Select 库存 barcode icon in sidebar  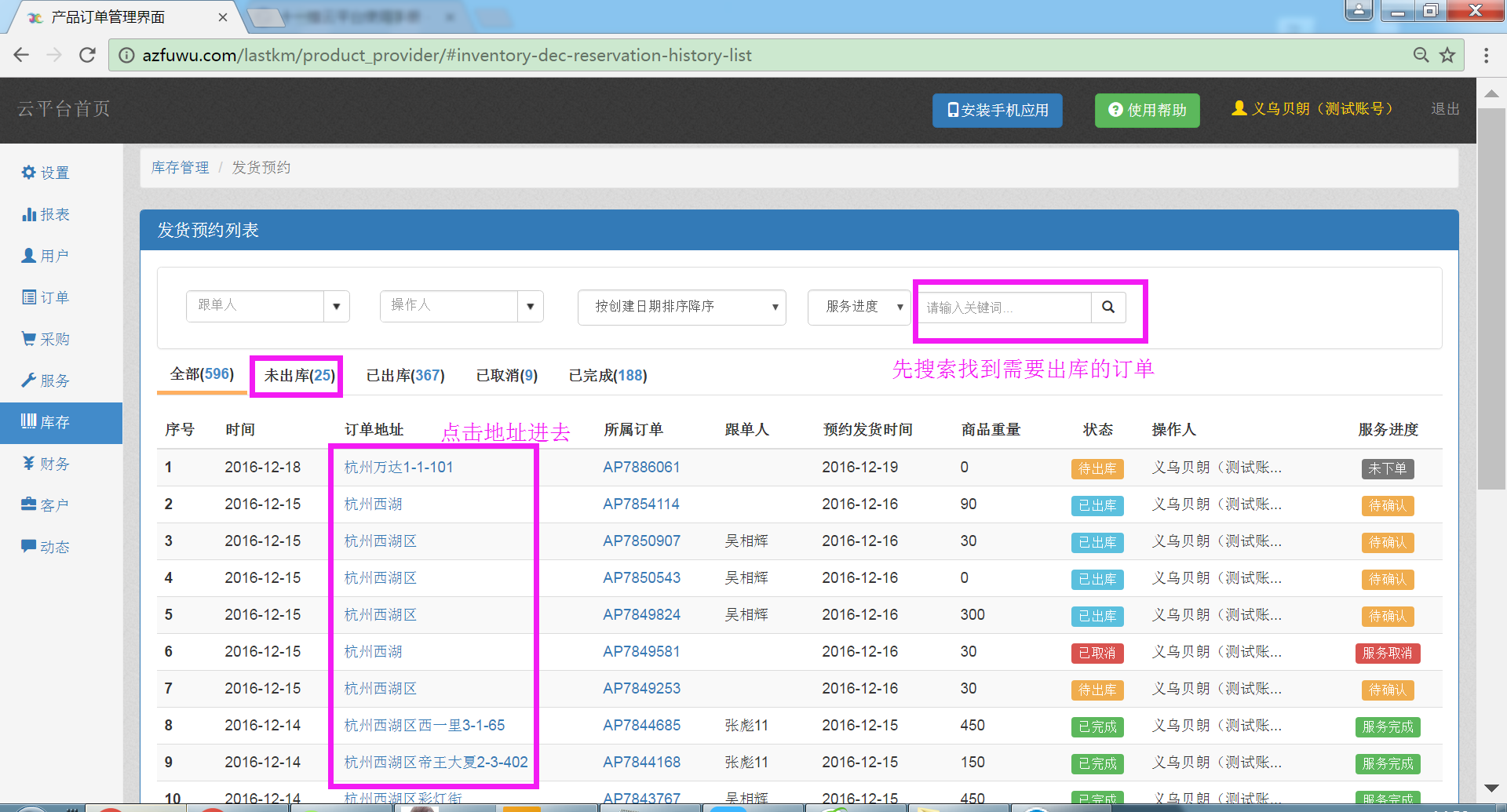click(x=29, y=421)
